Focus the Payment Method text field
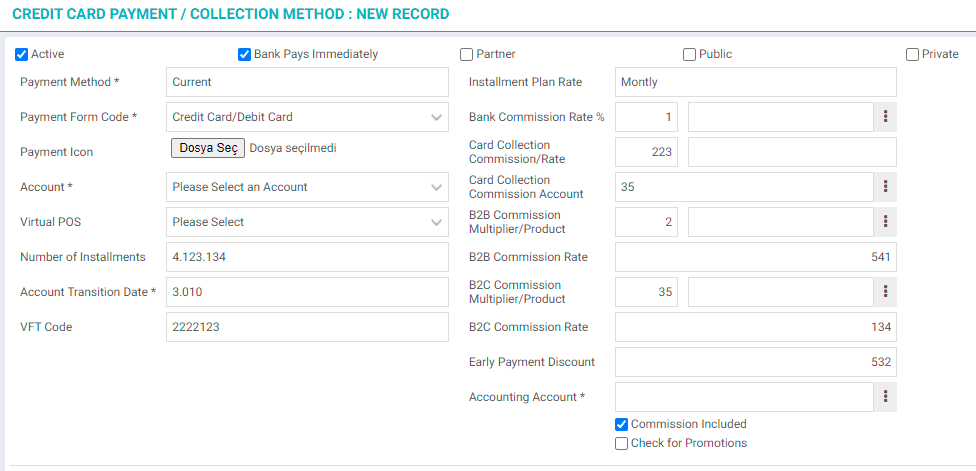Viewport: 976px width, 471px height. click(307, 82)
